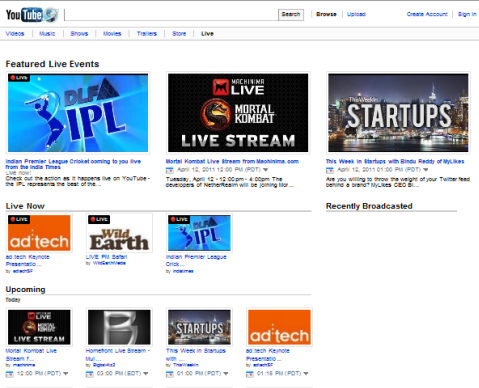Click the Upload link
This screenshot has width=479, height=388.
356,14
